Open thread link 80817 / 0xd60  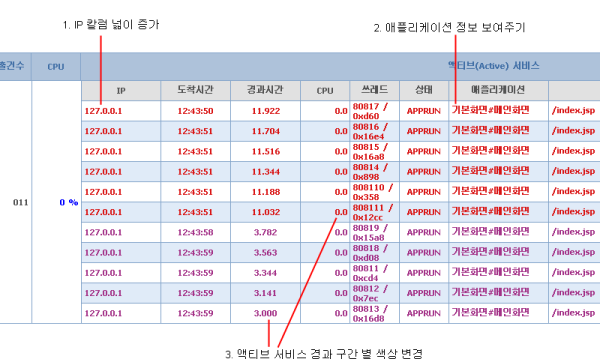pyautogui.click(x=370, y=111)
